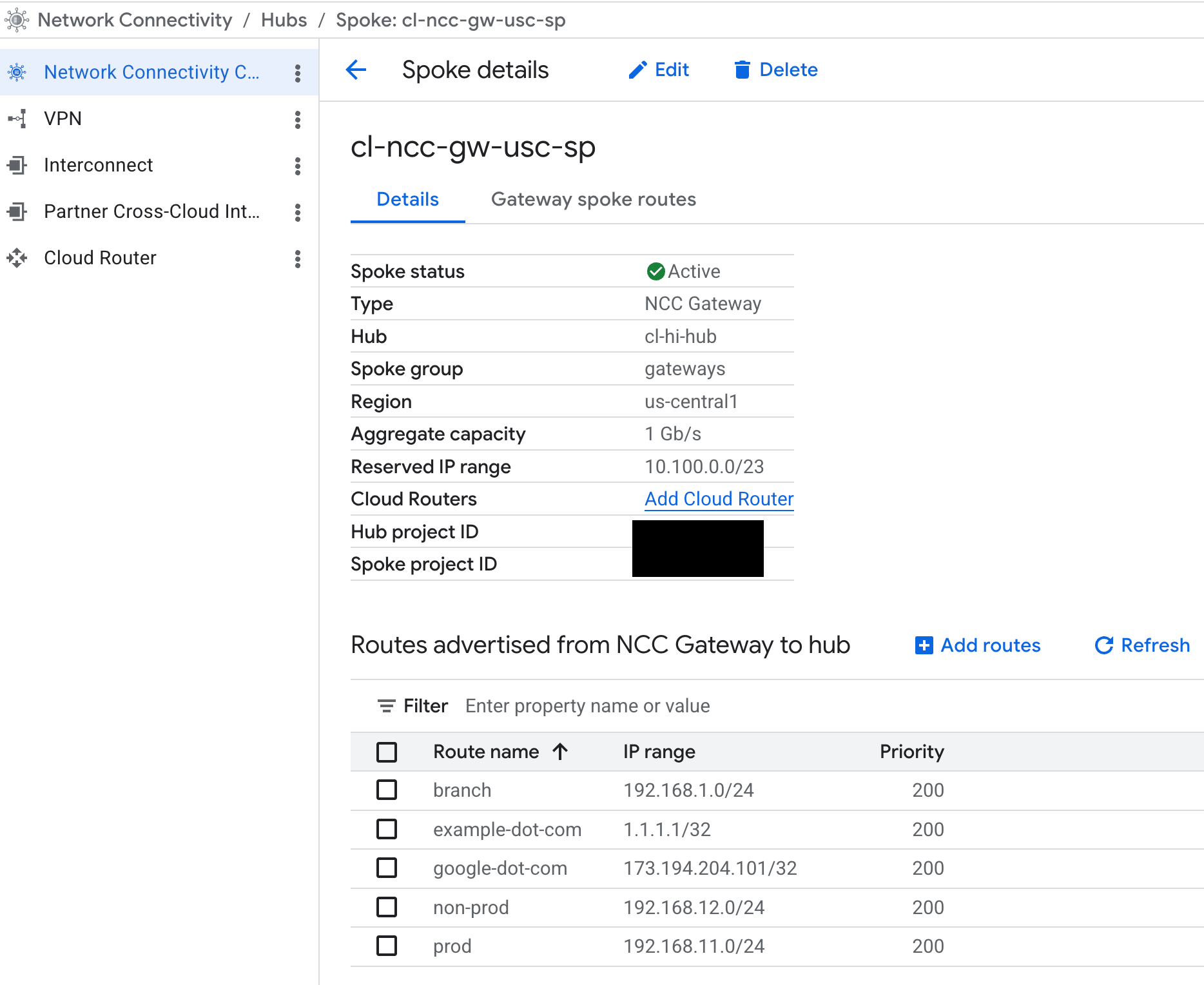Open Interconnect from the sidebar menu
This screenshot has width=1204, height=985.
tap(98, 165)
